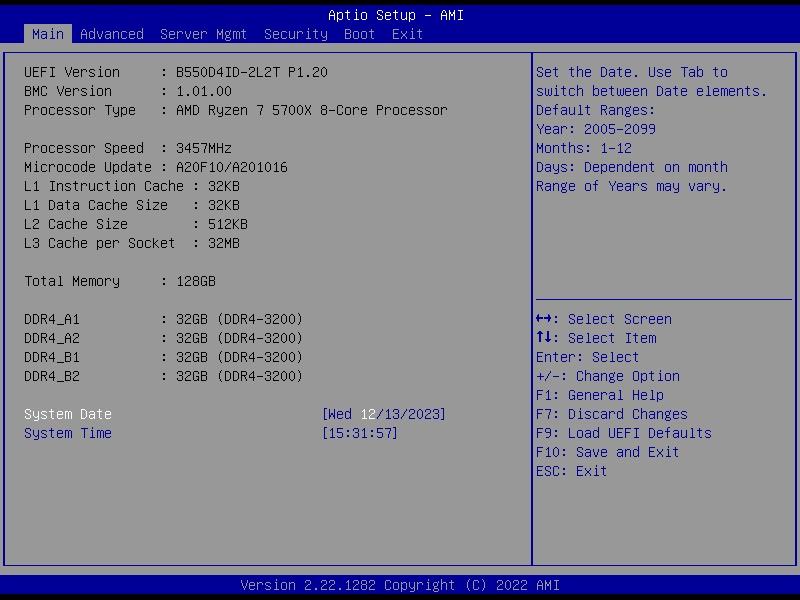Click the L1 Instruction Cache row
The image size is (800, 600).
(132, 186)
